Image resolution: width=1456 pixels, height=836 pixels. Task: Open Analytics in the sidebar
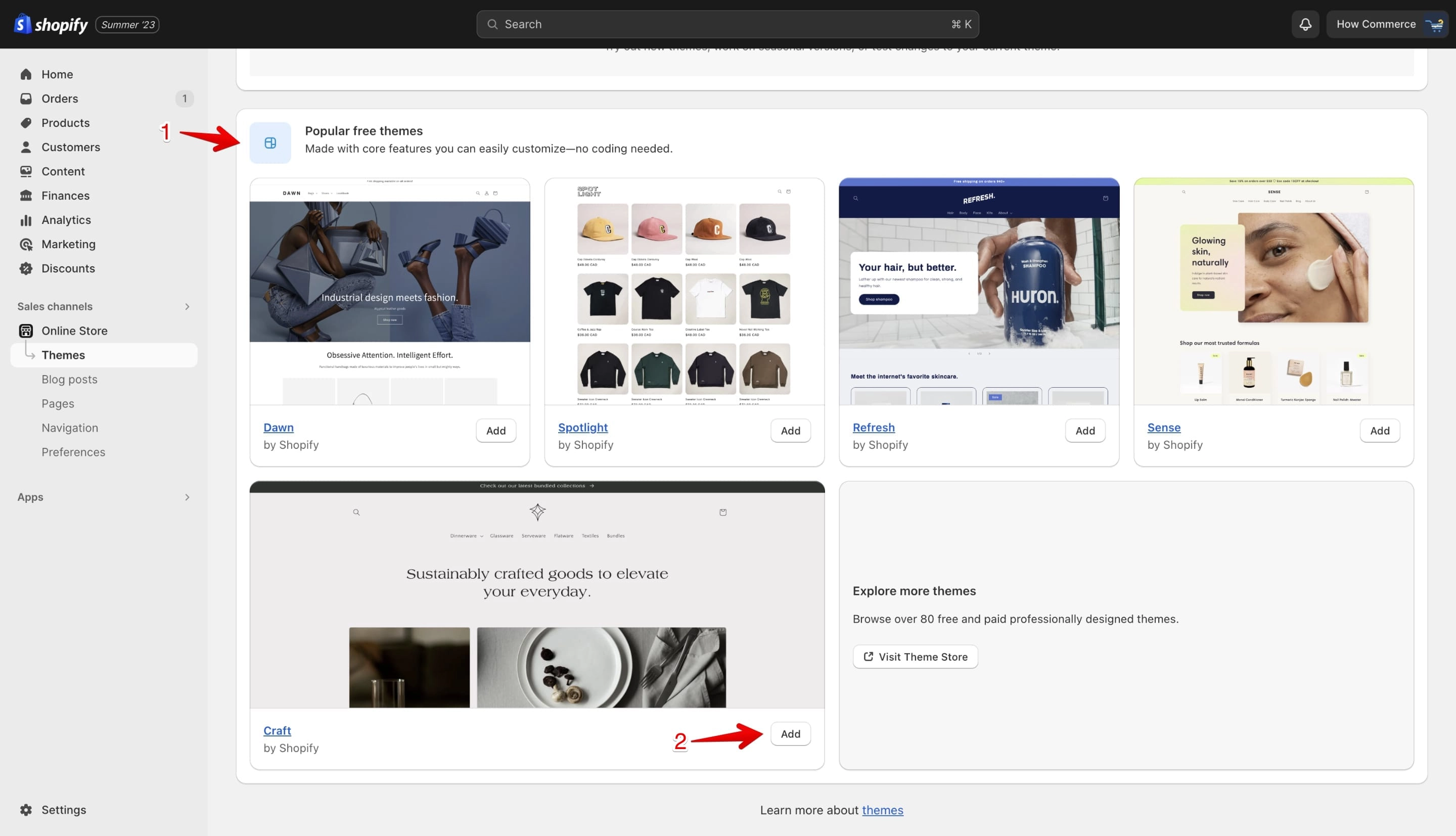pos(103,220)
